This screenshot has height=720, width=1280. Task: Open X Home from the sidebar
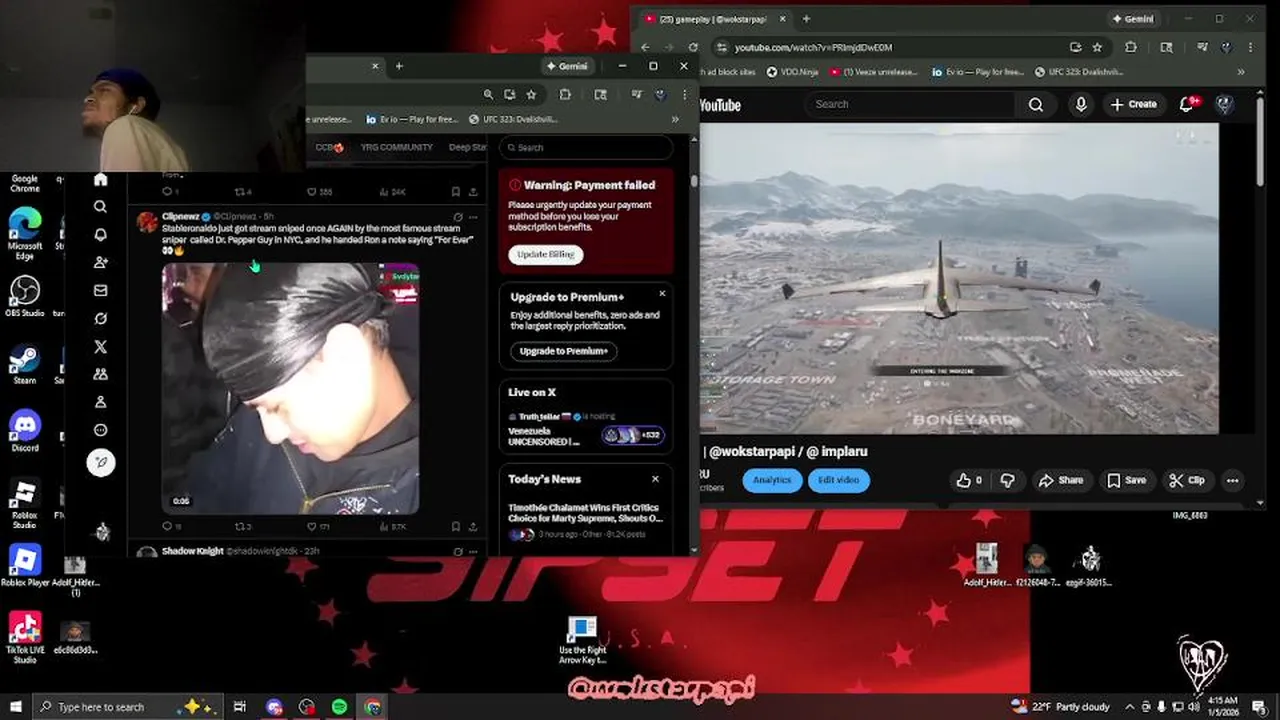100,180
